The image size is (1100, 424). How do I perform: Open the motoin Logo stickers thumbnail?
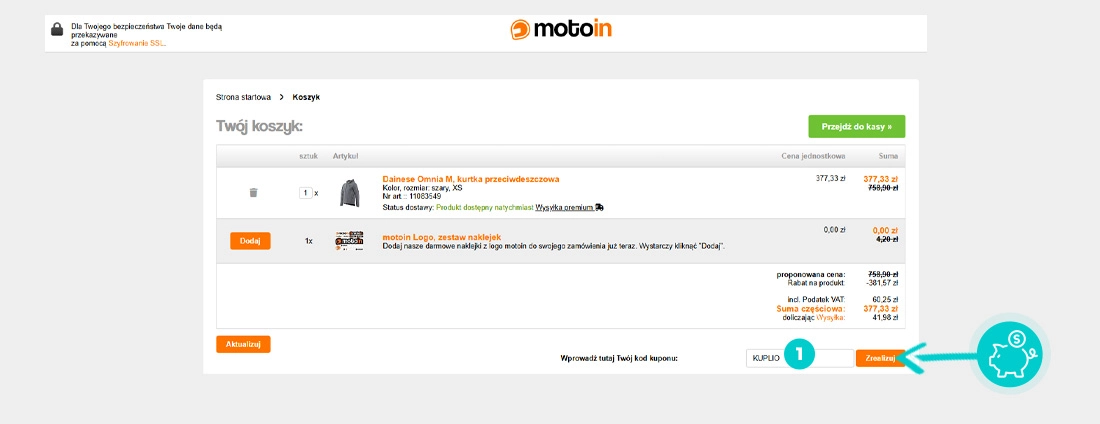pyautogui.click(x=349, y=241)
